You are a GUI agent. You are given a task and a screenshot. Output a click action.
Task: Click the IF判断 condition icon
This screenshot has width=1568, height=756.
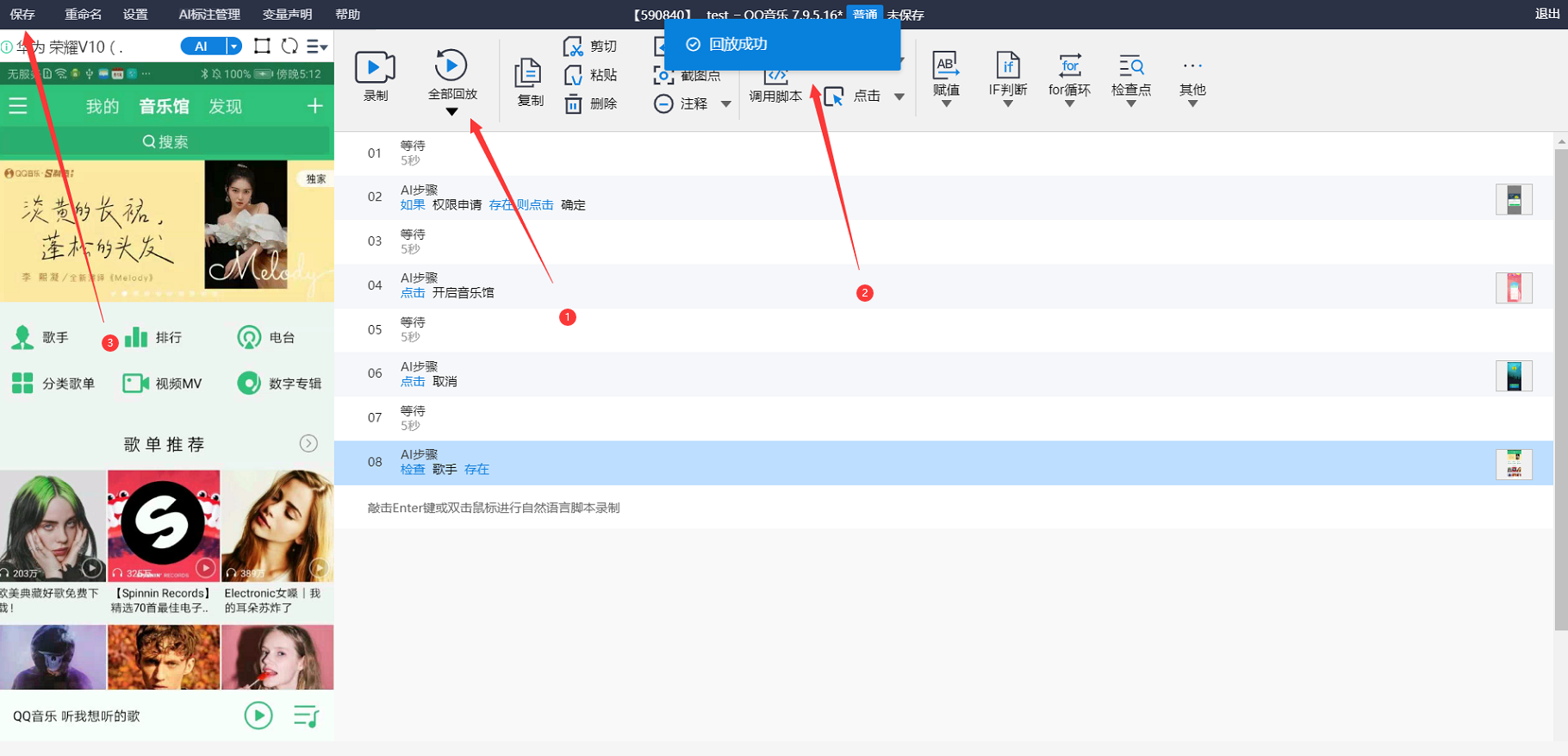point(1008,65)
